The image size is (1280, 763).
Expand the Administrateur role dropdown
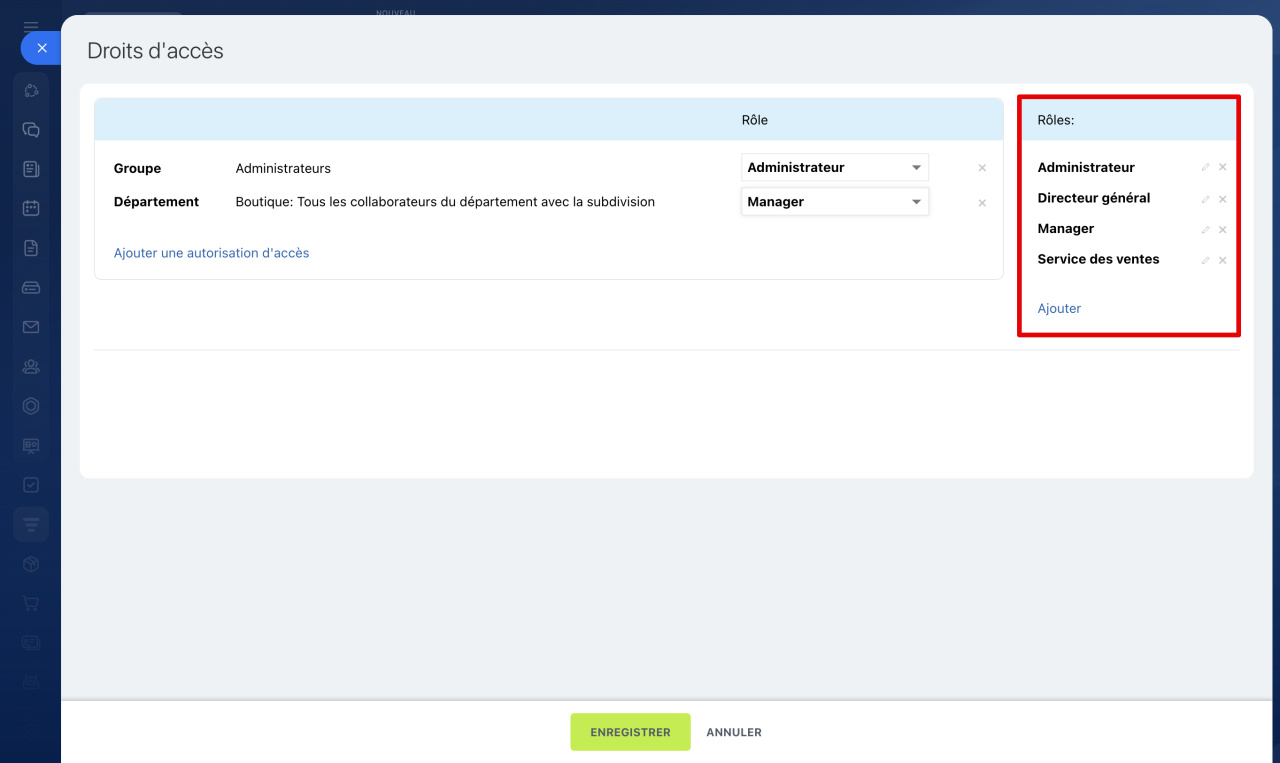834,168
